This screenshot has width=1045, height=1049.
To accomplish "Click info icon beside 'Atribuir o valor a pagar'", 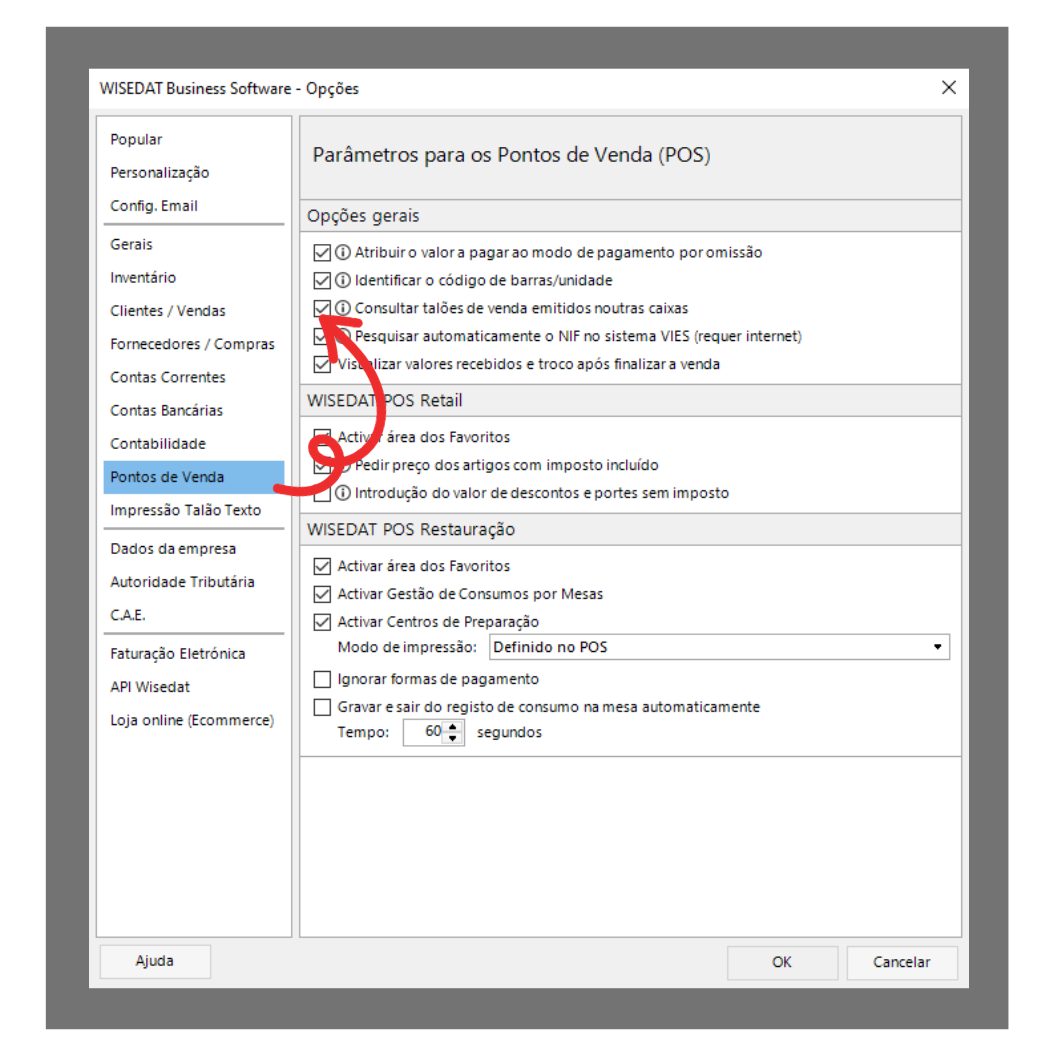I will [343, 253].
